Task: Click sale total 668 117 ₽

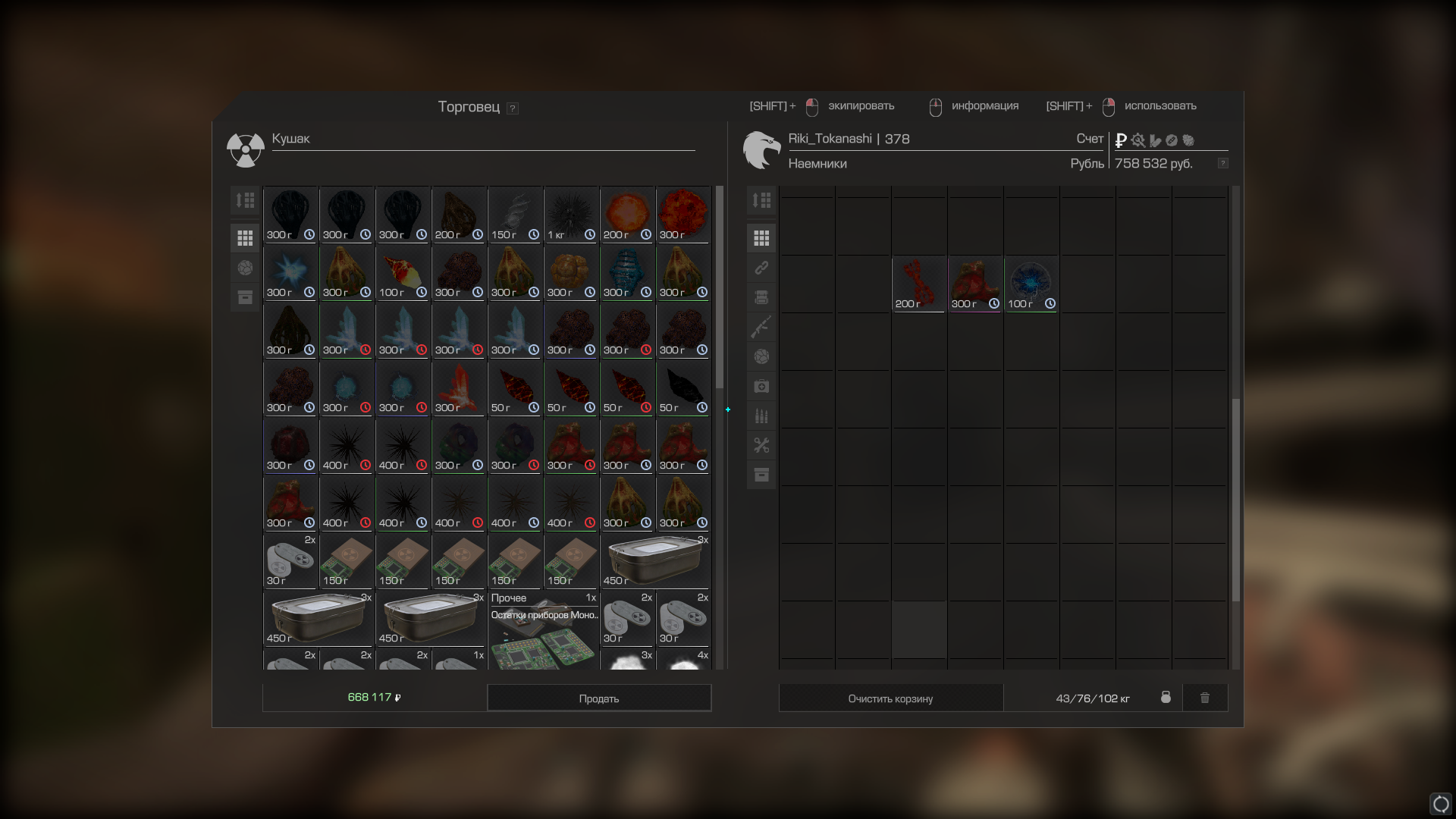Action: tap(374, 698)
